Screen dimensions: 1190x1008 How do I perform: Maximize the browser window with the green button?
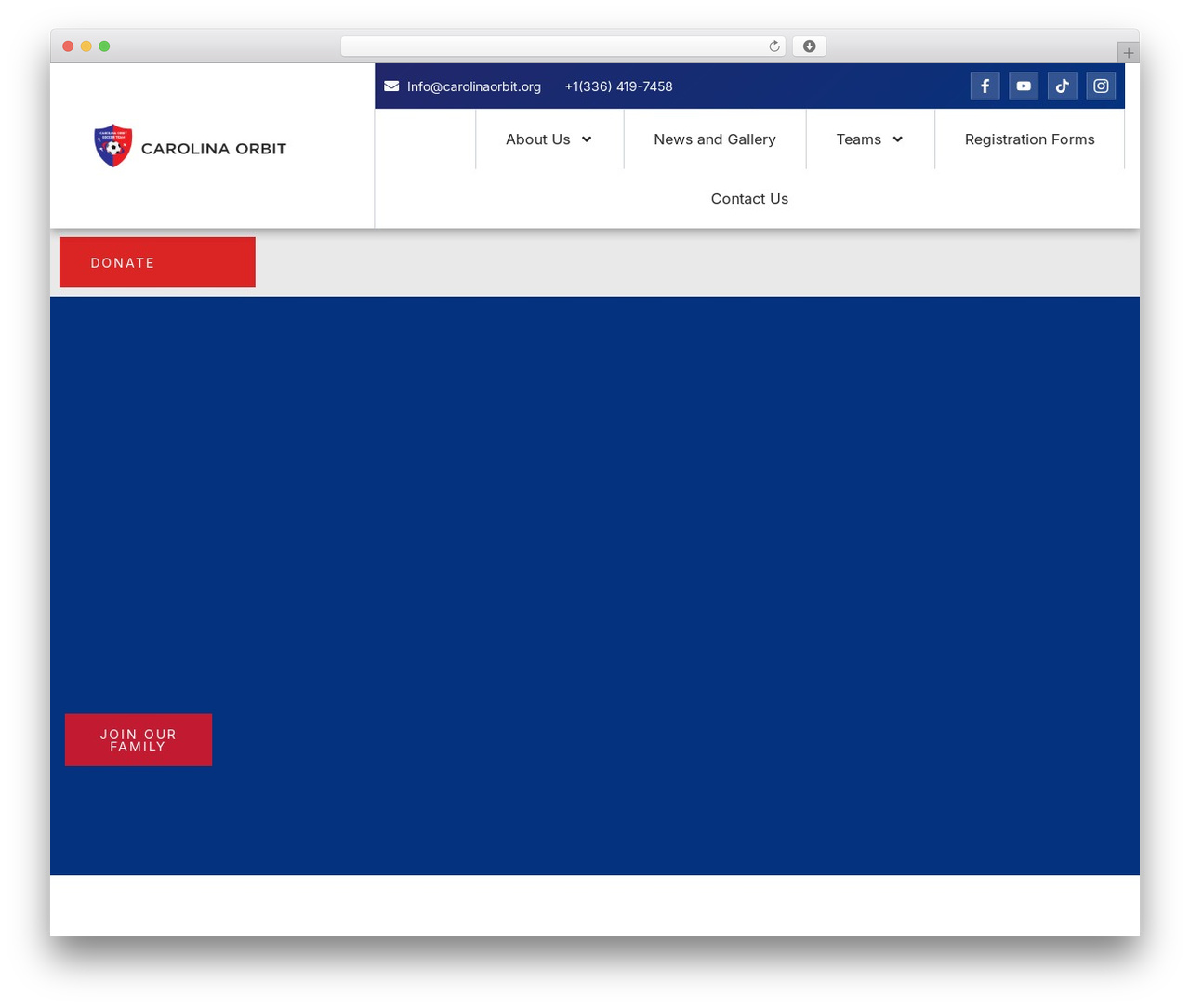point(104,46)
